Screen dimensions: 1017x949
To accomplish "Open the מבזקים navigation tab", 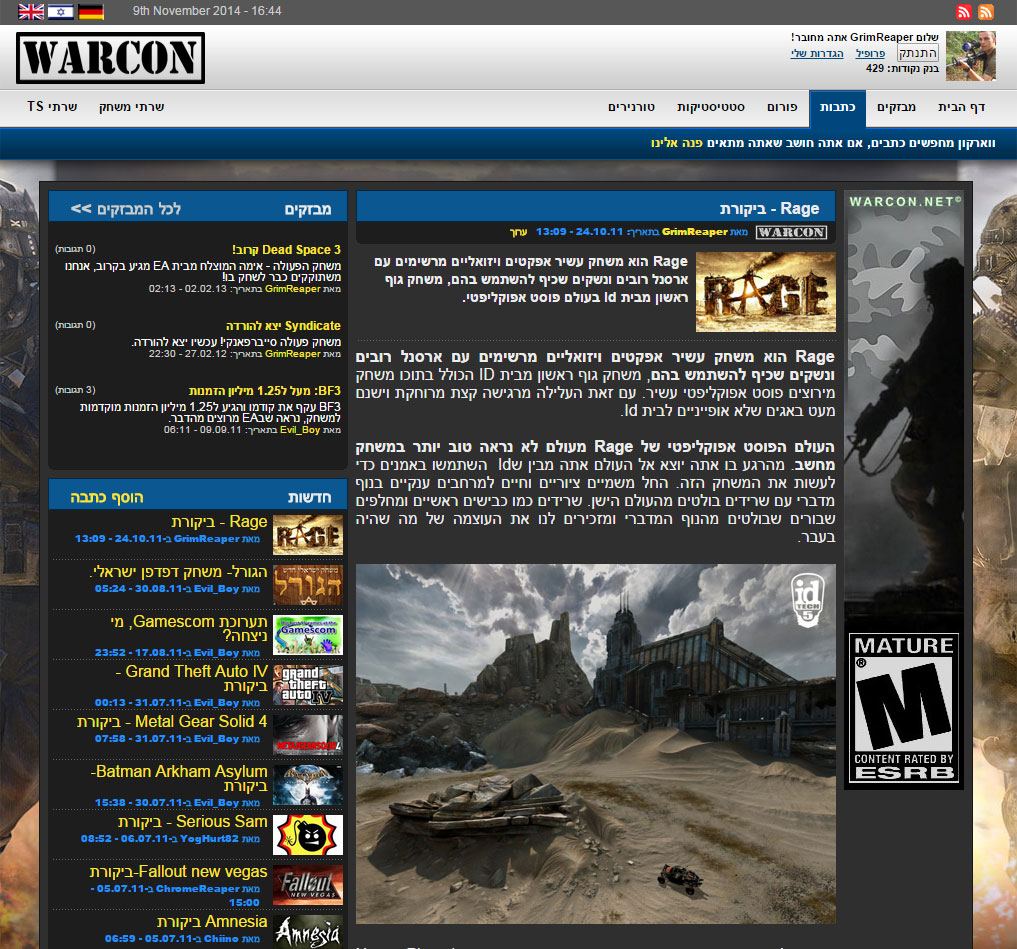I will coord(896,107).
